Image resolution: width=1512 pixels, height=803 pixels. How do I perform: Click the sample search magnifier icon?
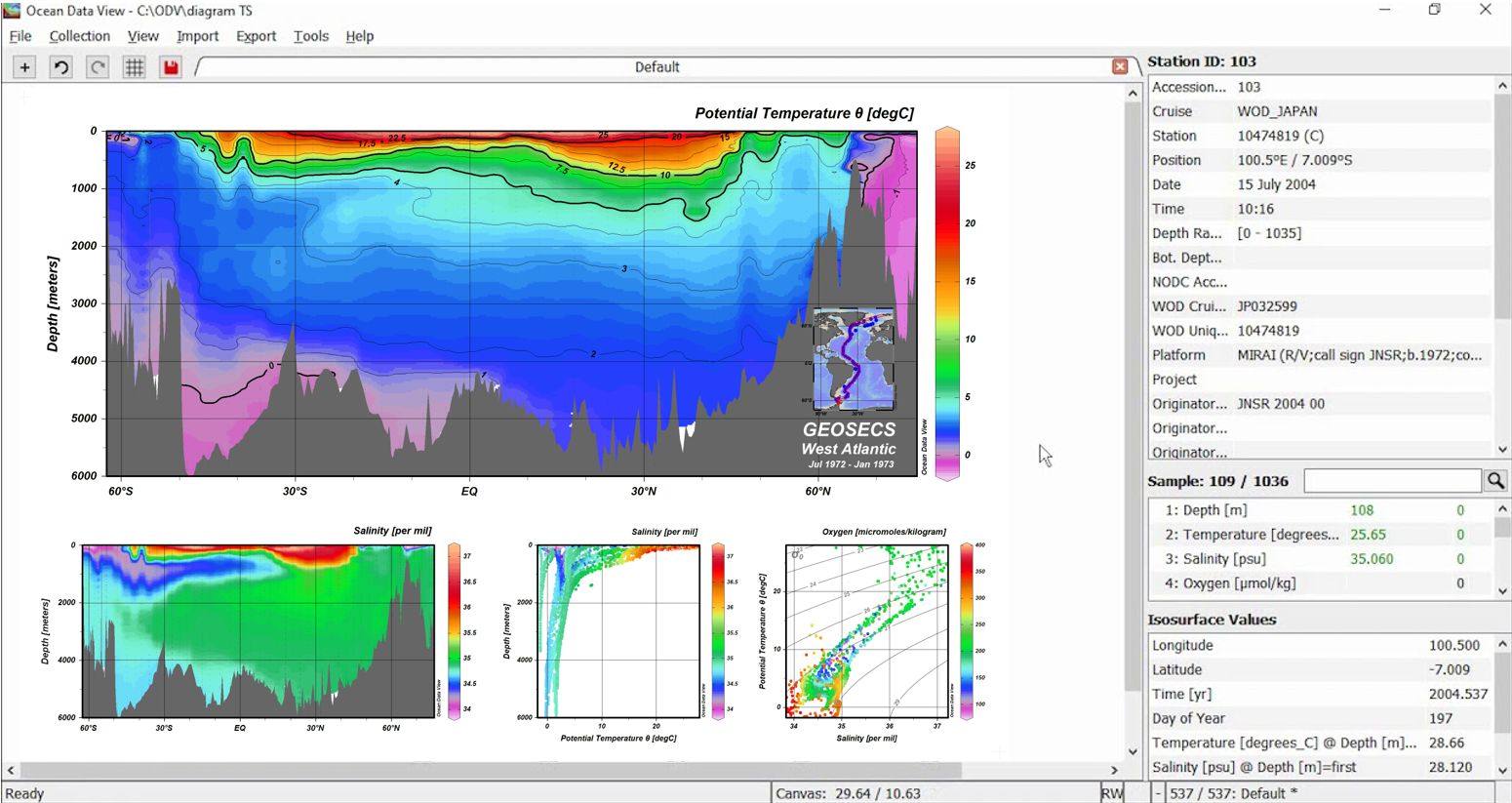pos(1494,481)
